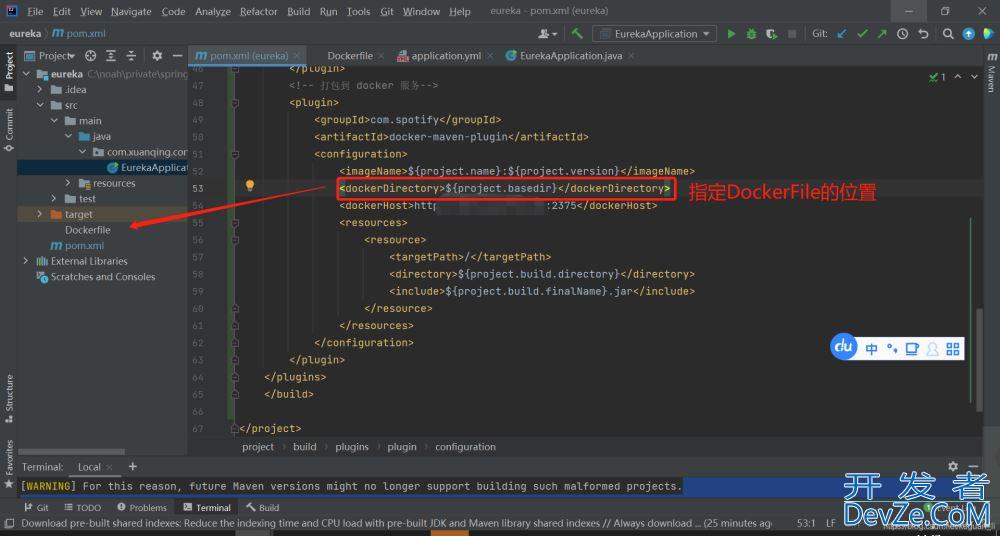1000x536 pixels.
Task: Open Search Everywhere magnifier icon
Action: [948, 34]
